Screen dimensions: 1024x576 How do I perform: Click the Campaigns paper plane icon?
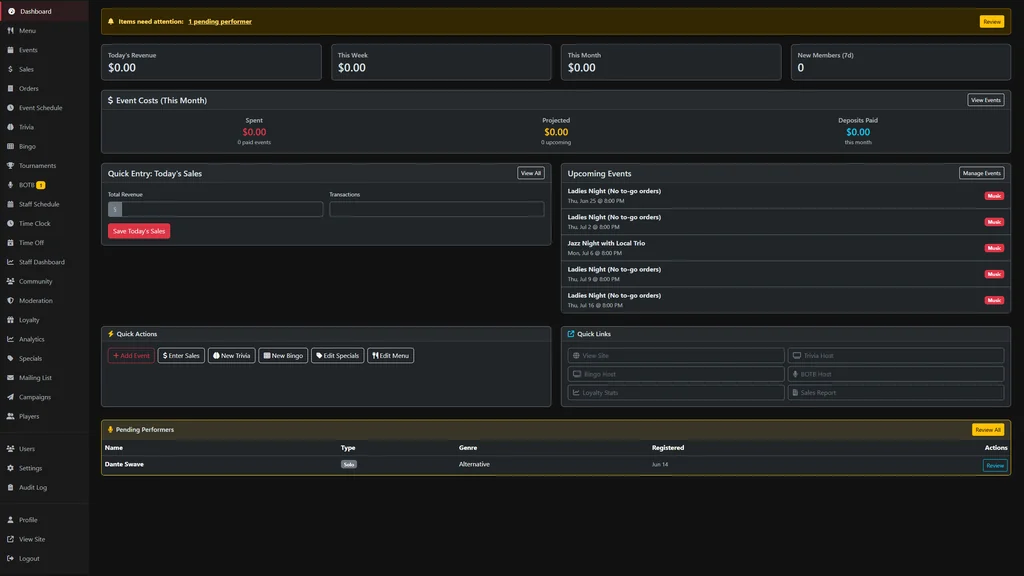[10, 397]
